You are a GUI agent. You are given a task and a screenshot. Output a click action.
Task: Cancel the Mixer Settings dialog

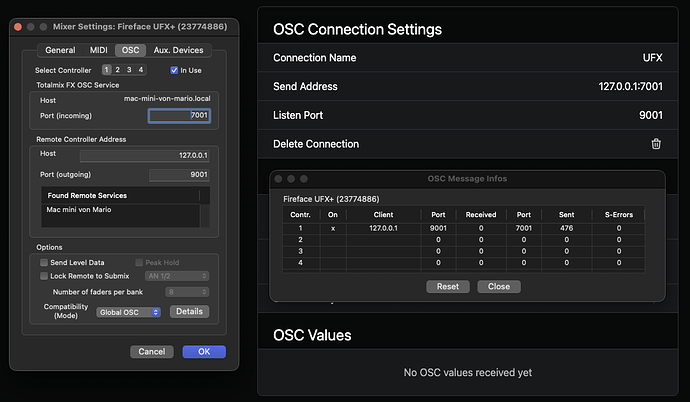click(152, 351)
